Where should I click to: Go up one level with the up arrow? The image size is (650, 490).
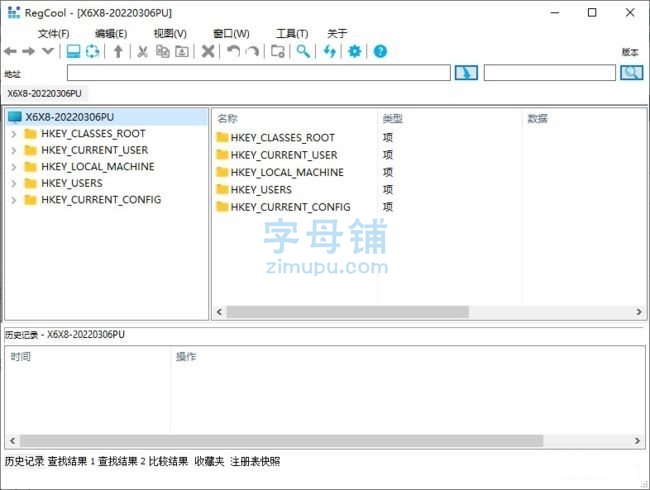[118, 51]
